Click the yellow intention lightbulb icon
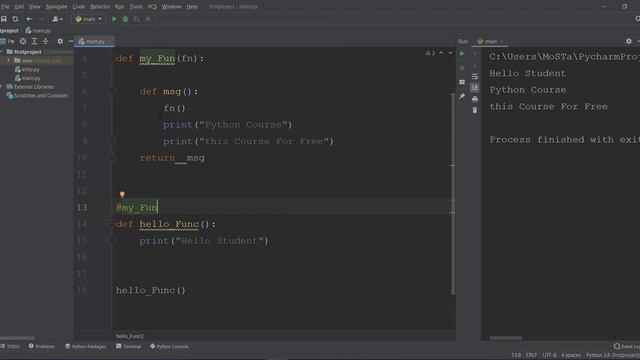 click(x=122, y=195)
